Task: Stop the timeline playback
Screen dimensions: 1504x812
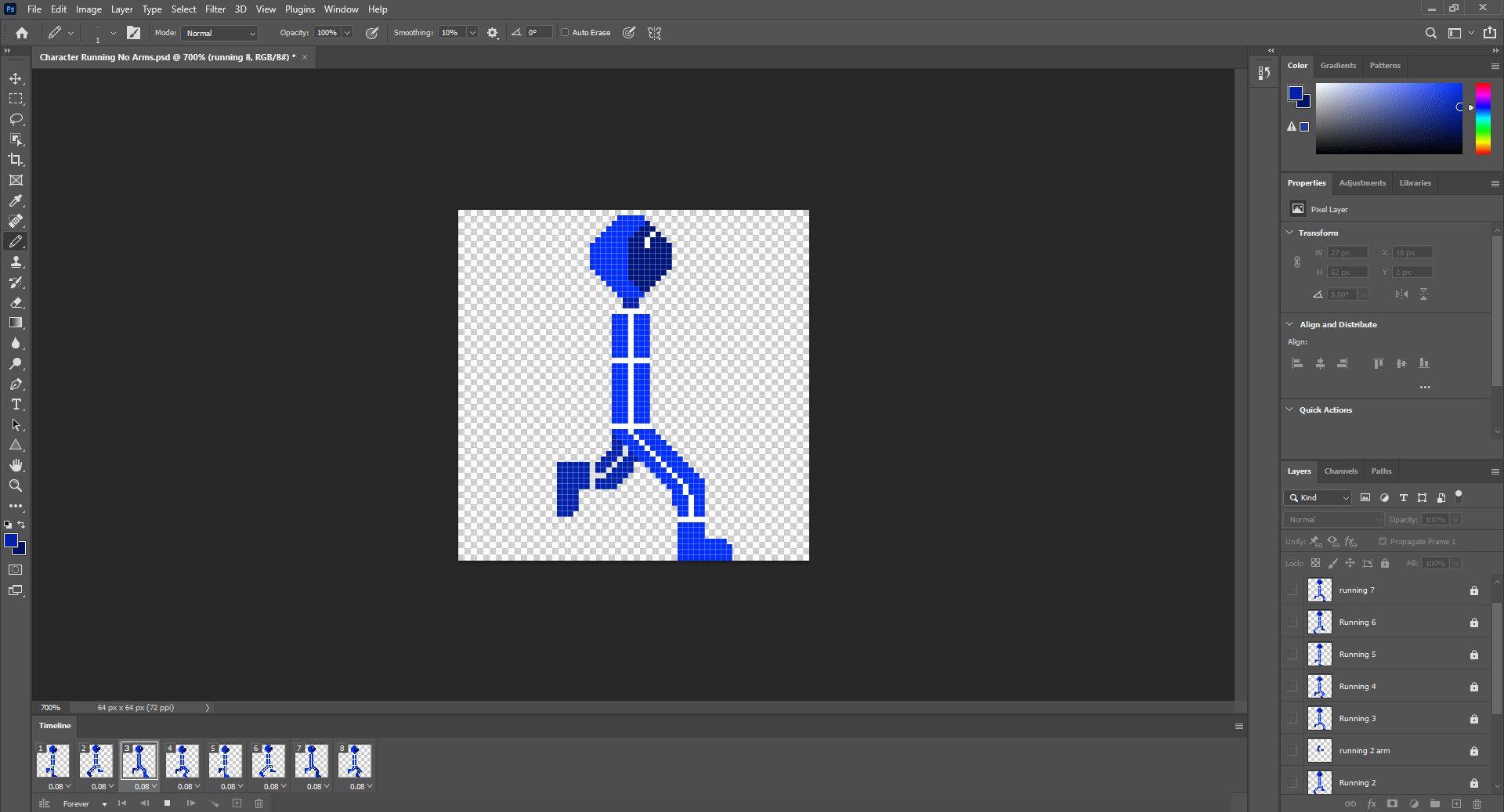Action: [x=166, y=803]
